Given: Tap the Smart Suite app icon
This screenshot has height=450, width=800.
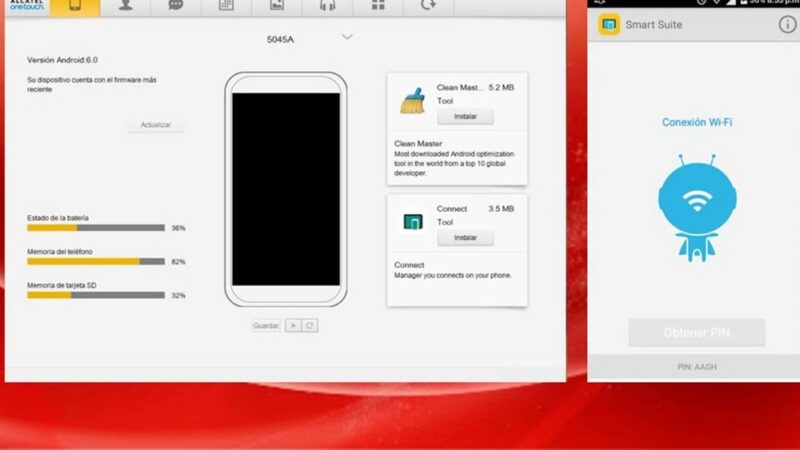Looking at the screenshot, I should click(609, 24).
